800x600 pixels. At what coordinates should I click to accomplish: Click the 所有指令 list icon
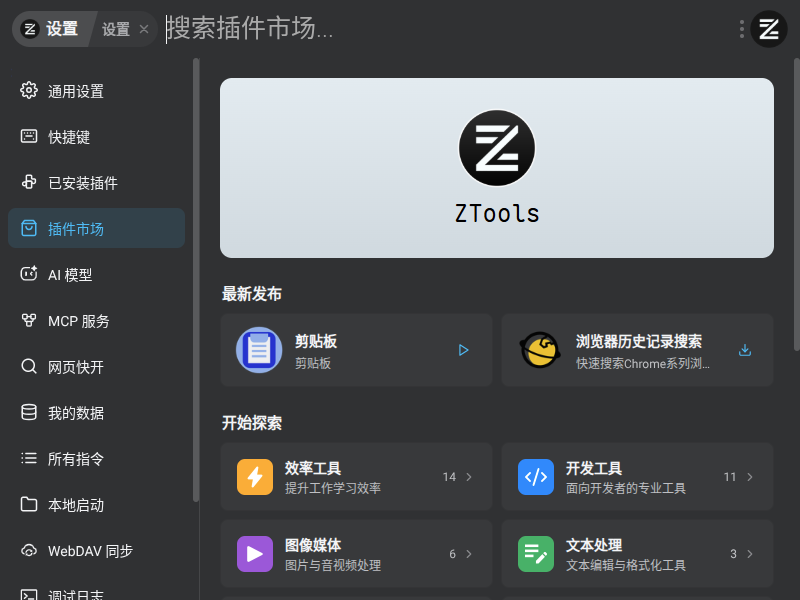pyautogui.click(x=29, y=458)
